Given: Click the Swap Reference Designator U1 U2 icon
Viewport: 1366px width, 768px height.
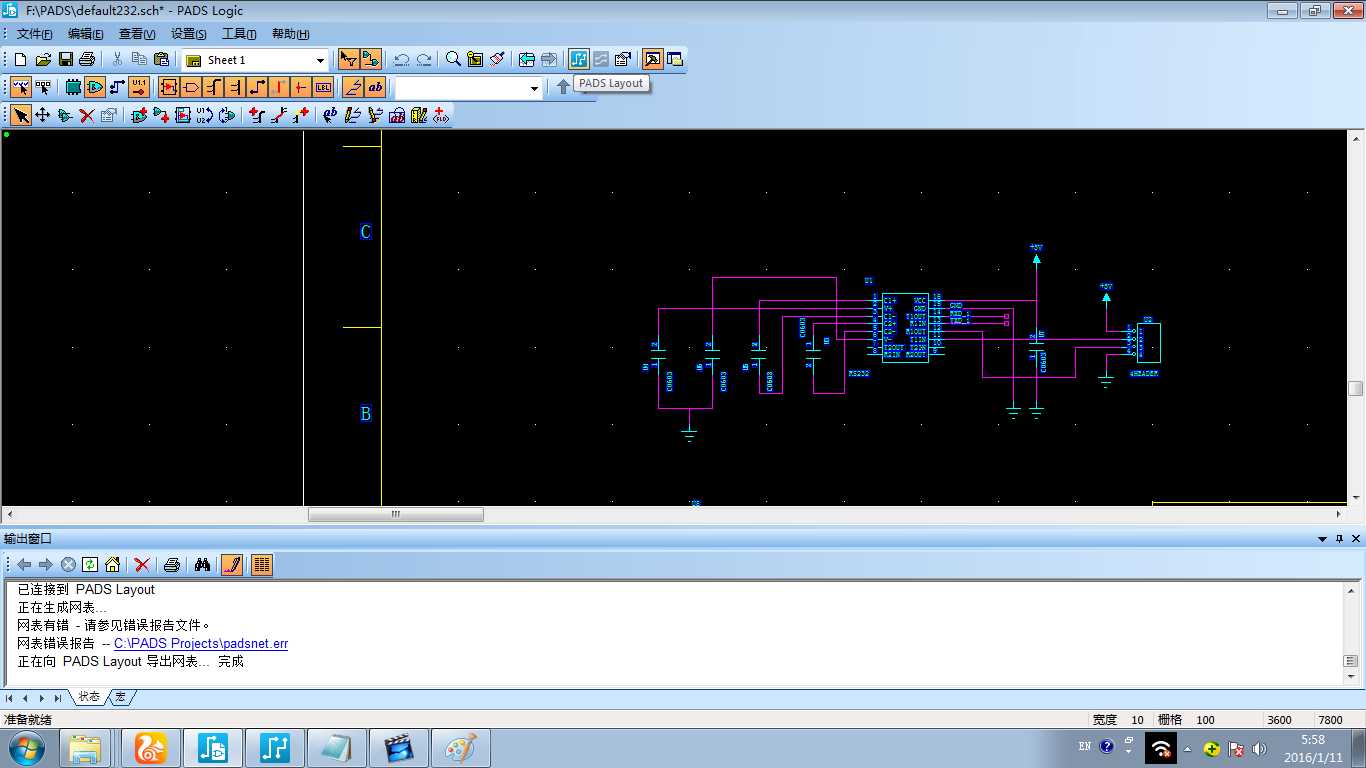Looking at the screenshot, I should [205, 115].
